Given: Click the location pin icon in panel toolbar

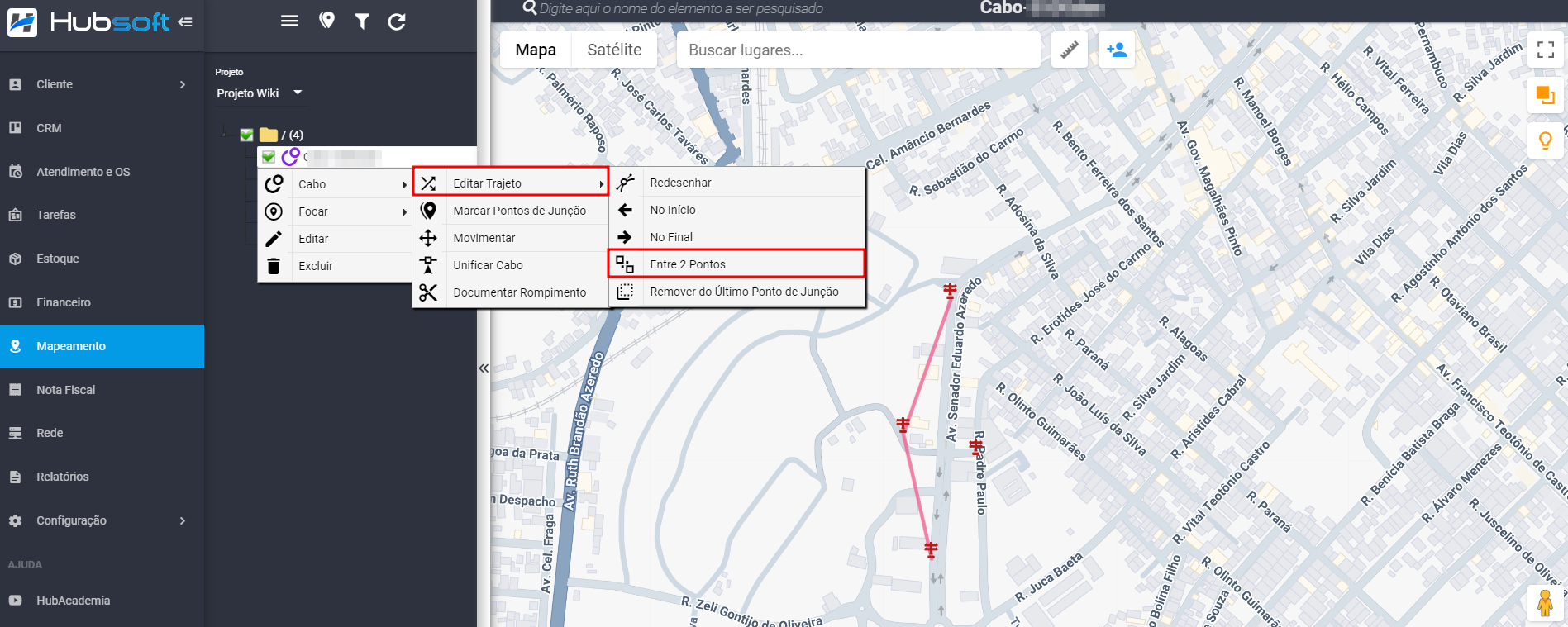Looking at the screenshot, I should click(327, 21).
